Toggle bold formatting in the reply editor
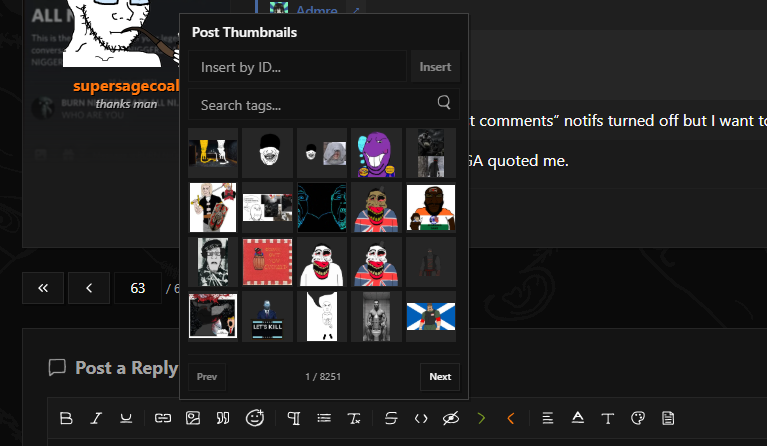Screen dimensions: 767x446 point(66,417)
